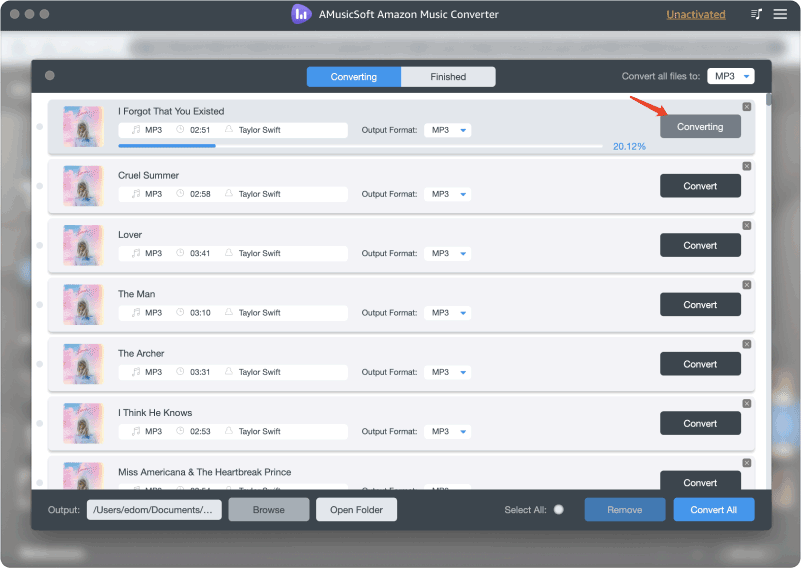Convert the Cruel Summer track

point(700,186)
